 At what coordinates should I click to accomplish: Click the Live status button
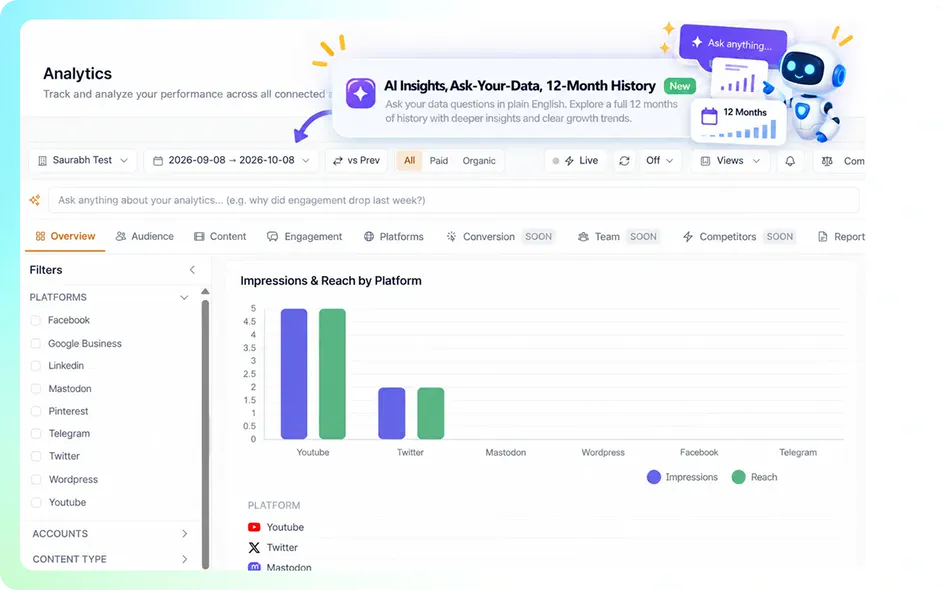pyautogui.click(x=576, y=161)
